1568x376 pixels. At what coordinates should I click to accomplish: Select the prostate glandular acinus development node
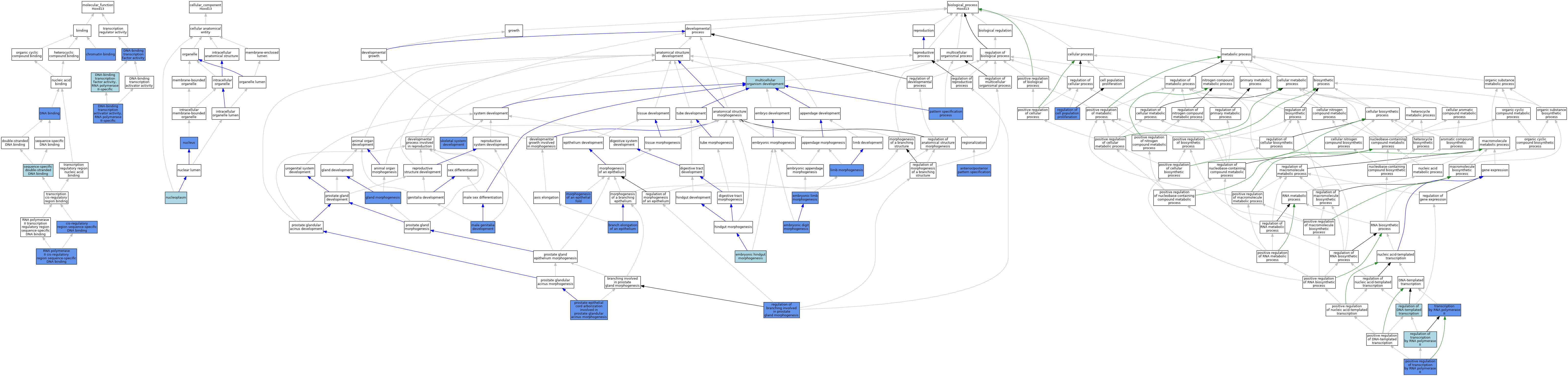point(306,227)
